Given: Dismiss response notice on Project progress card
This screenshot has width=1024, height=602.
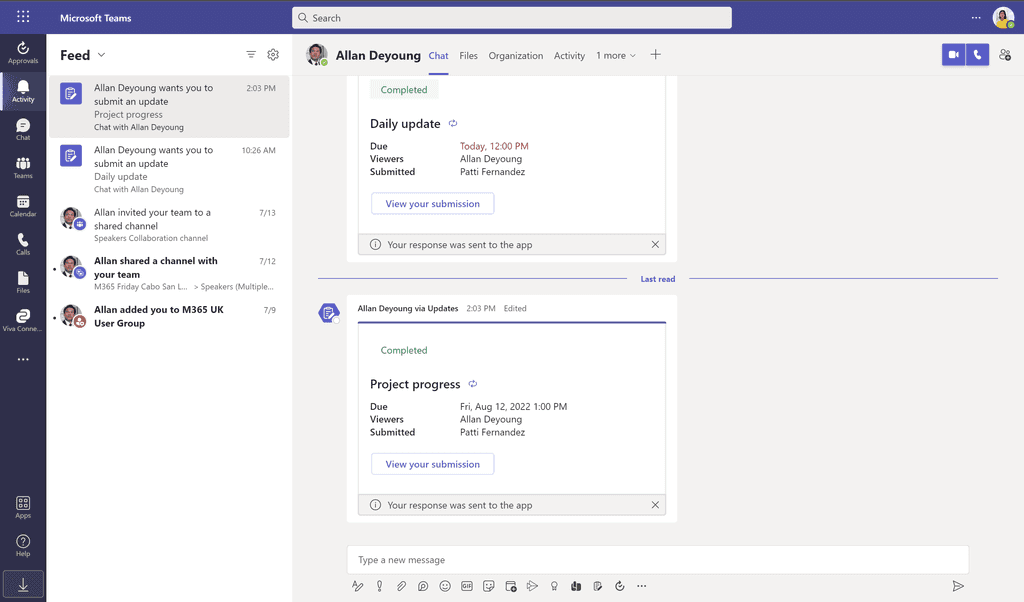Looking at the screenshot, I should (x=655, y=505).
